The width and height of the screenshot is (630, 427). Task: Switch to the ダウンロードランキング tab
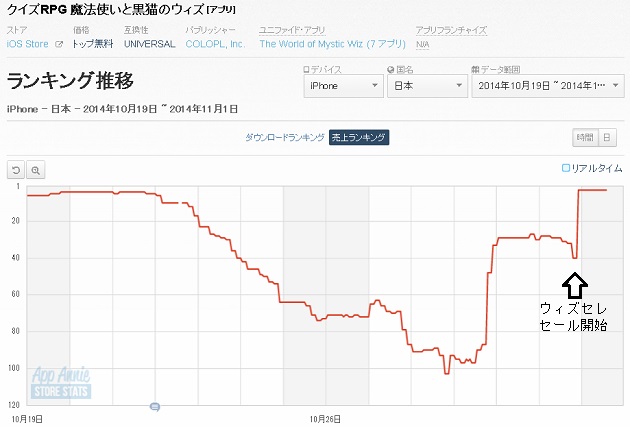tap(284, 137)
